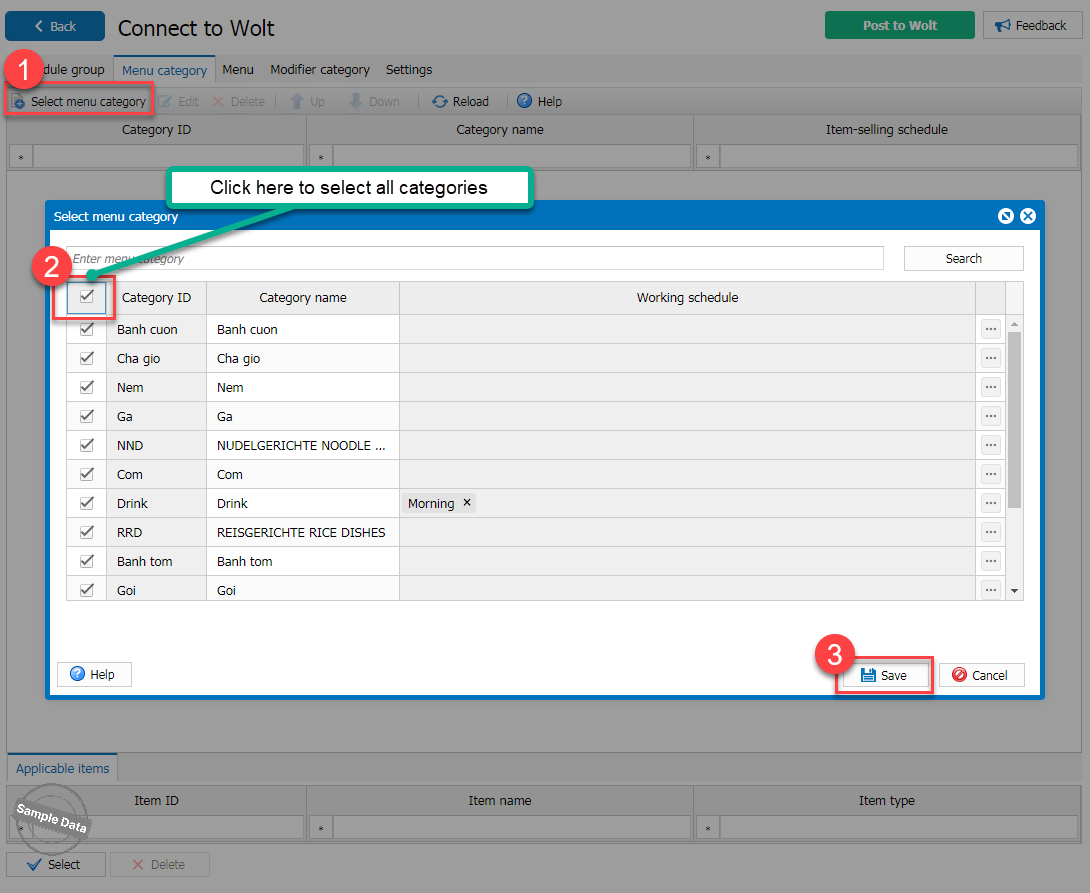The height and width of the screenshot is (893, 1090).
Task: Click the Reload toolbar button
Action: [x=460, y=101]
